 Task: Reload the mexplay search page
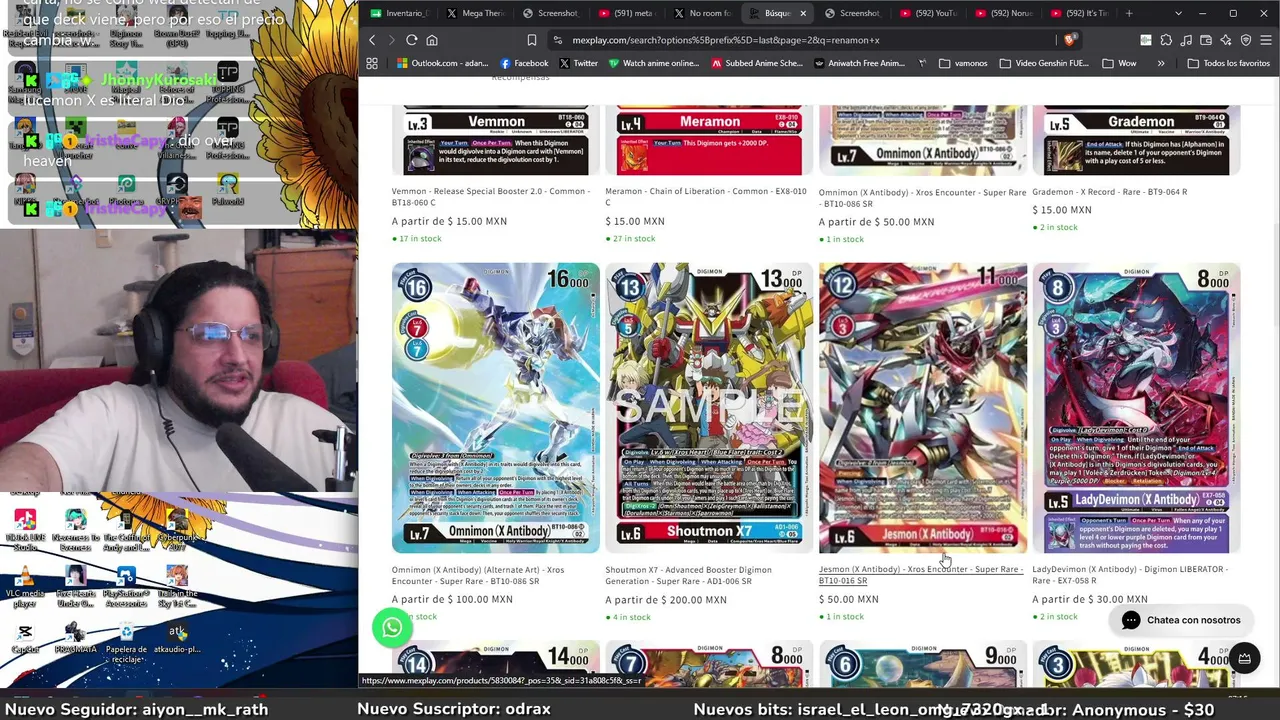411,40
